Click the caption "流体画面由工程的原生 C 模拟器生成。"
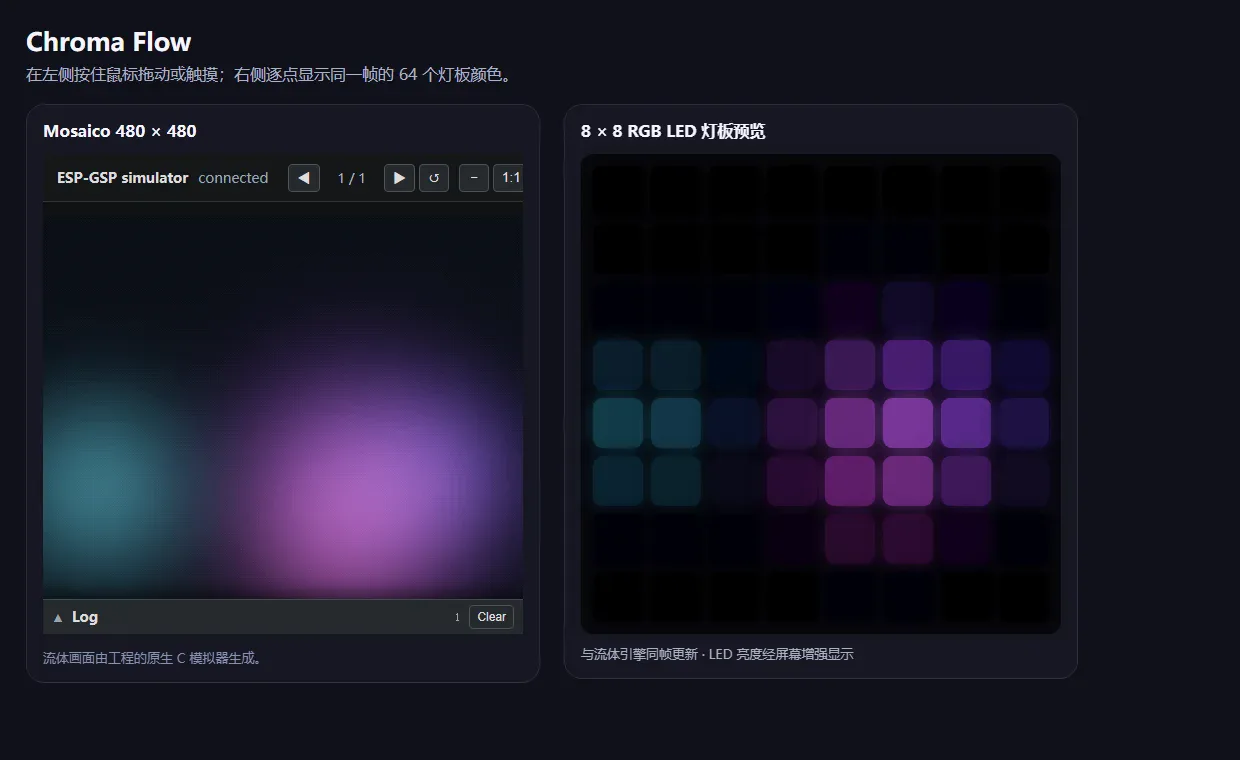 (x=153, y=658)
